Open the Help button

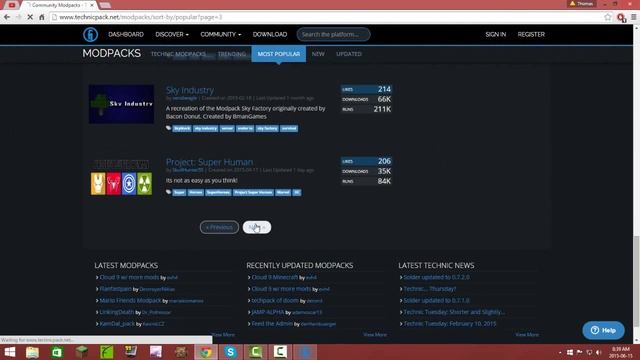[x=603, y=330]
